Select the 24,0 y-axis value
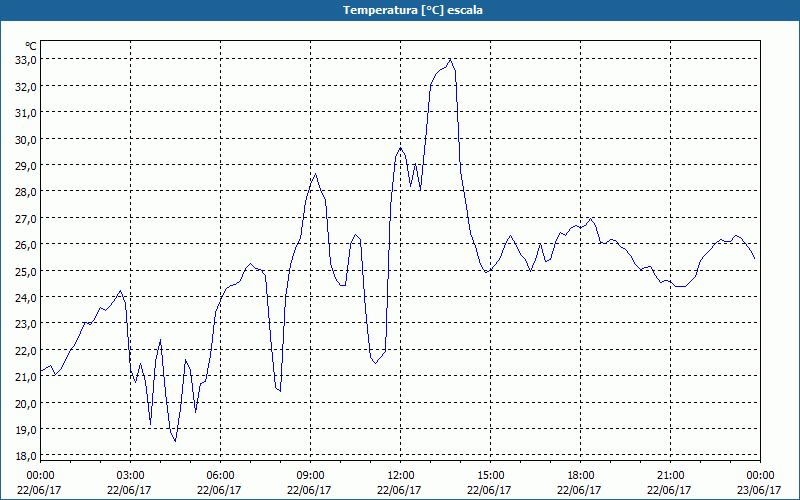This screenshot has height=500, width=800. [x=27, y=297]
